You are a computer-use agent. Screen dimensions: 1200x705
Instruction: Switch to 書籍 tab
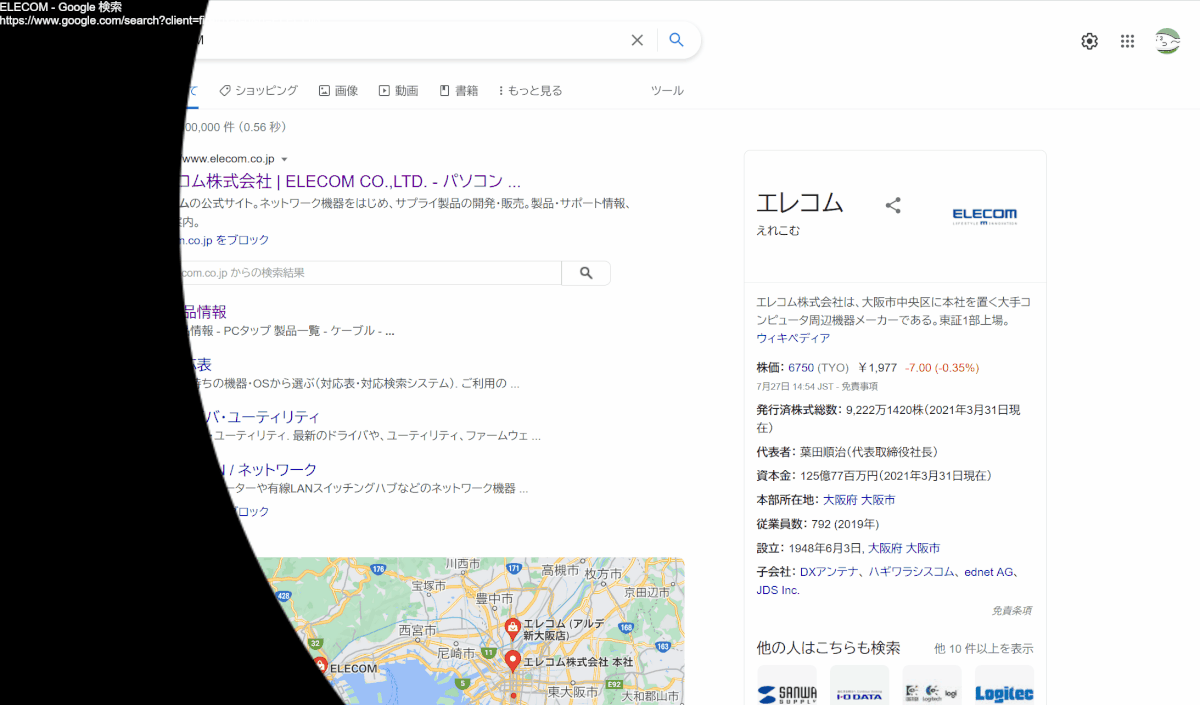click(x=458, y=90)
